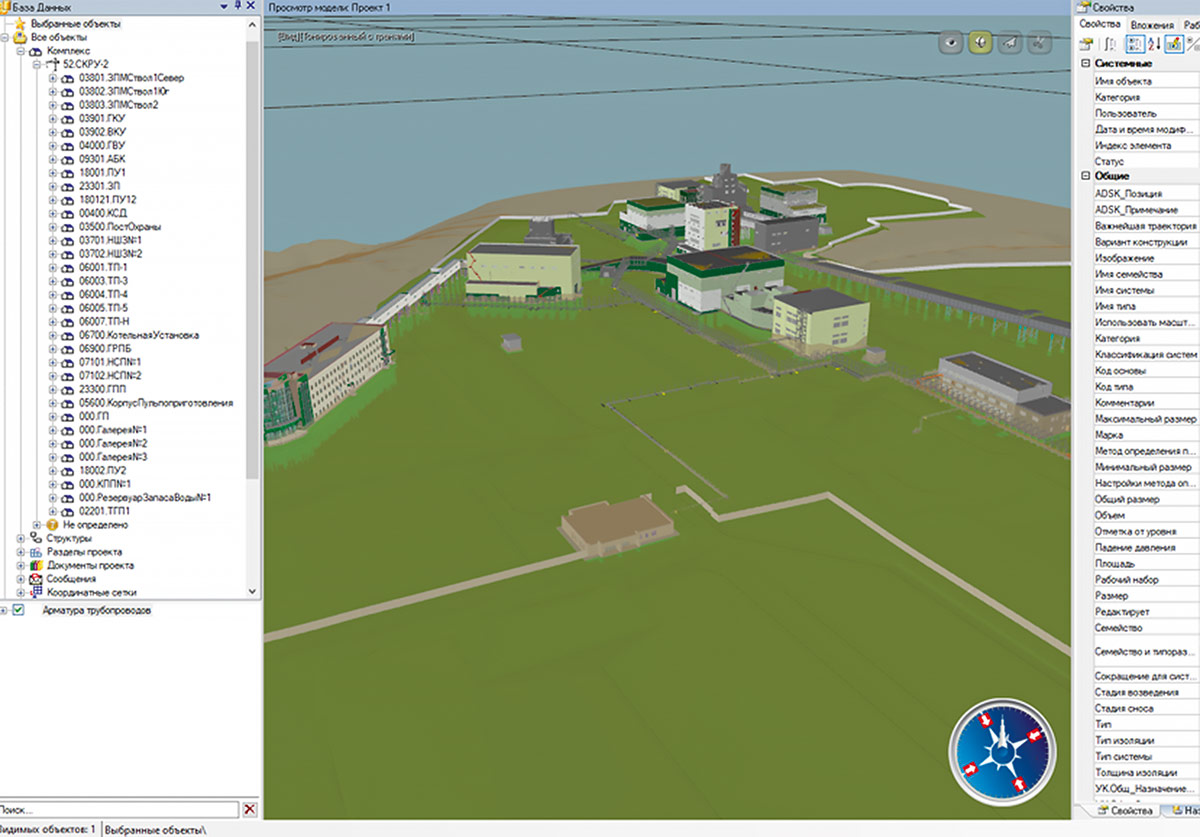The height and width of the screenshot is (837, 1200).
Task: Uncheck the Арматура трубопроводов checkbox
Action: tap(18, 610)
